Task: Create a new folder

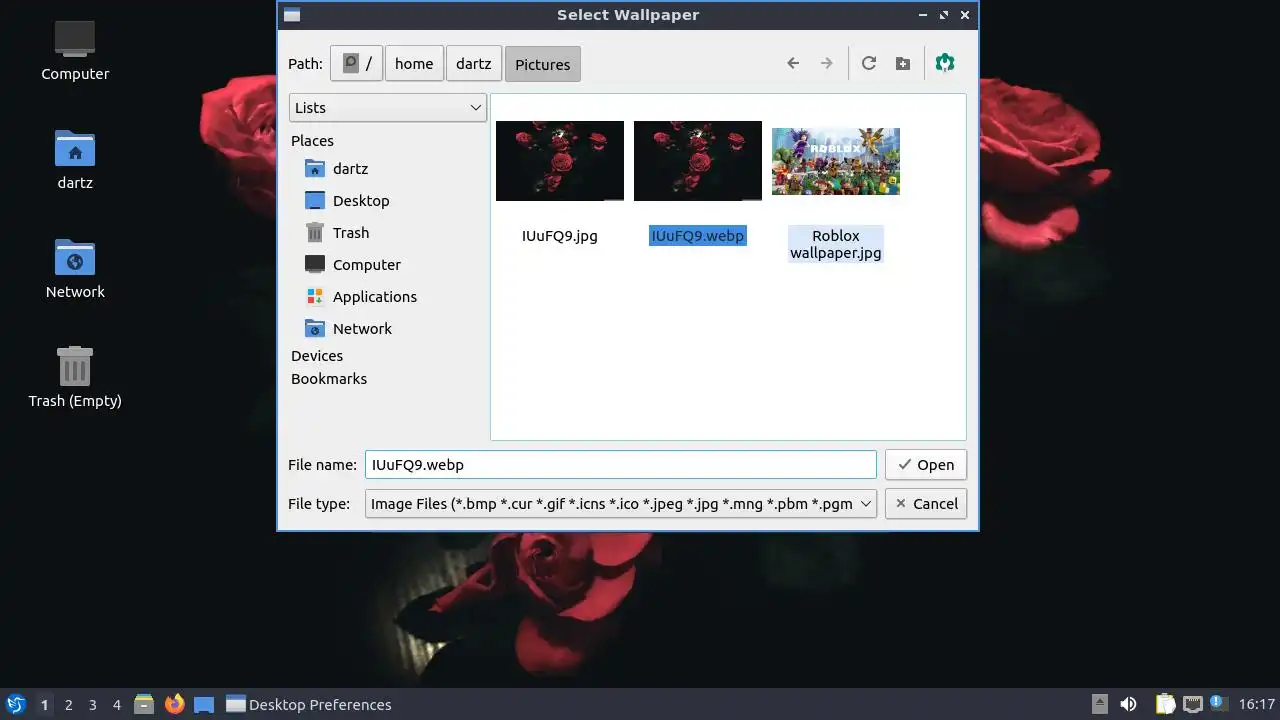Action: pyautogui.click(x=903, y=63)
